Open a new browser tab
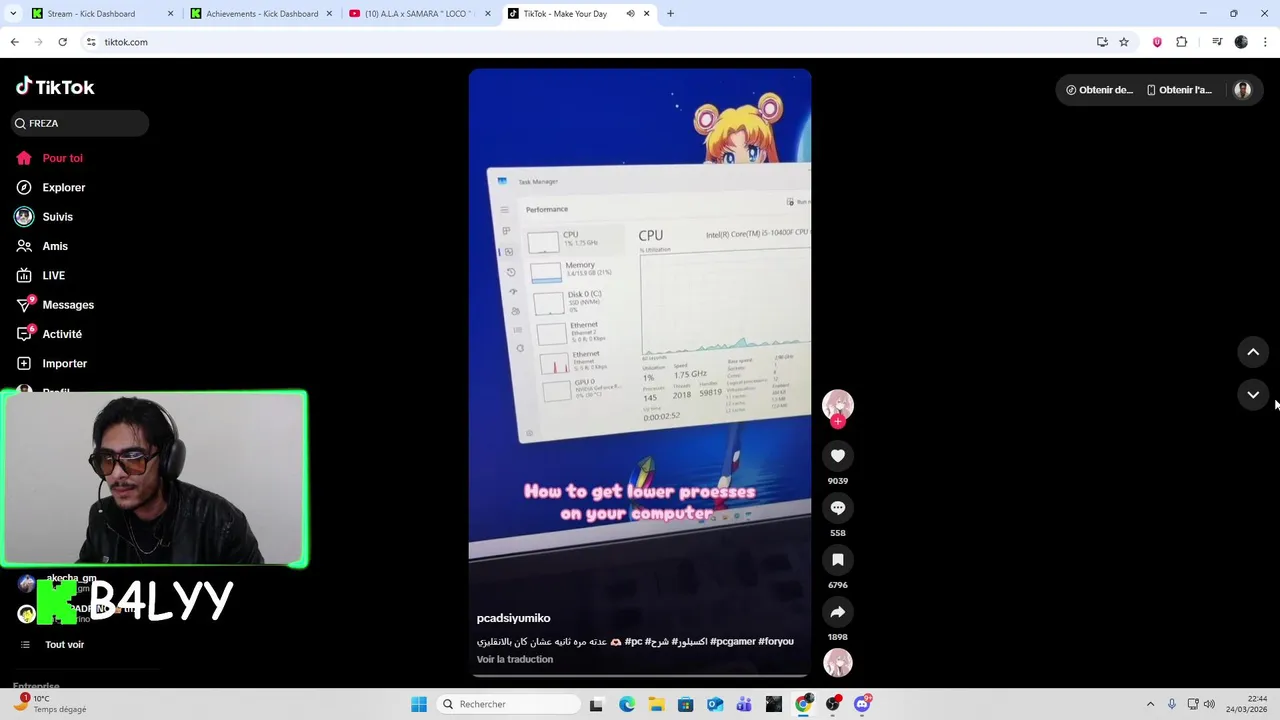The image size is (1280, 720). 670,14
